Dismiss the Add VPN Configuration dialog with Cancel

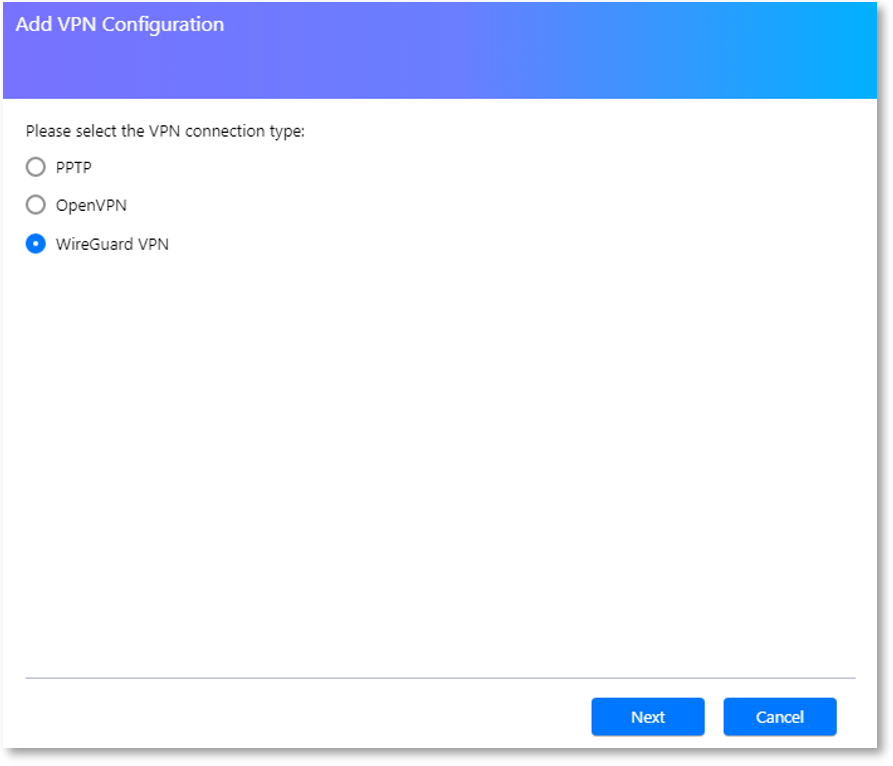780,716
